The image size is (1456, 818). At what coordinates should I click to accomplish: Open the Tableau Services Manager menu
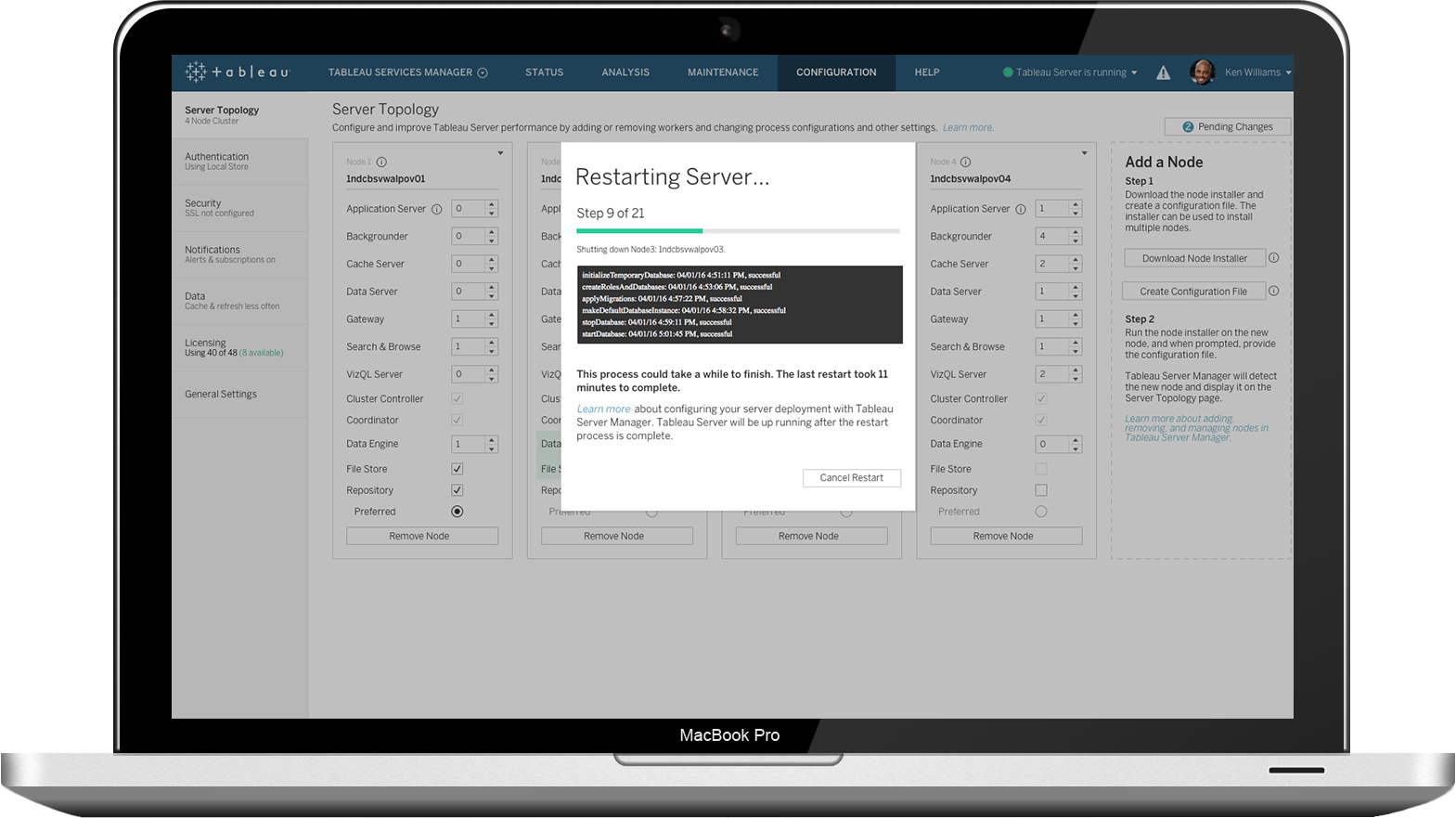point(407,72)
